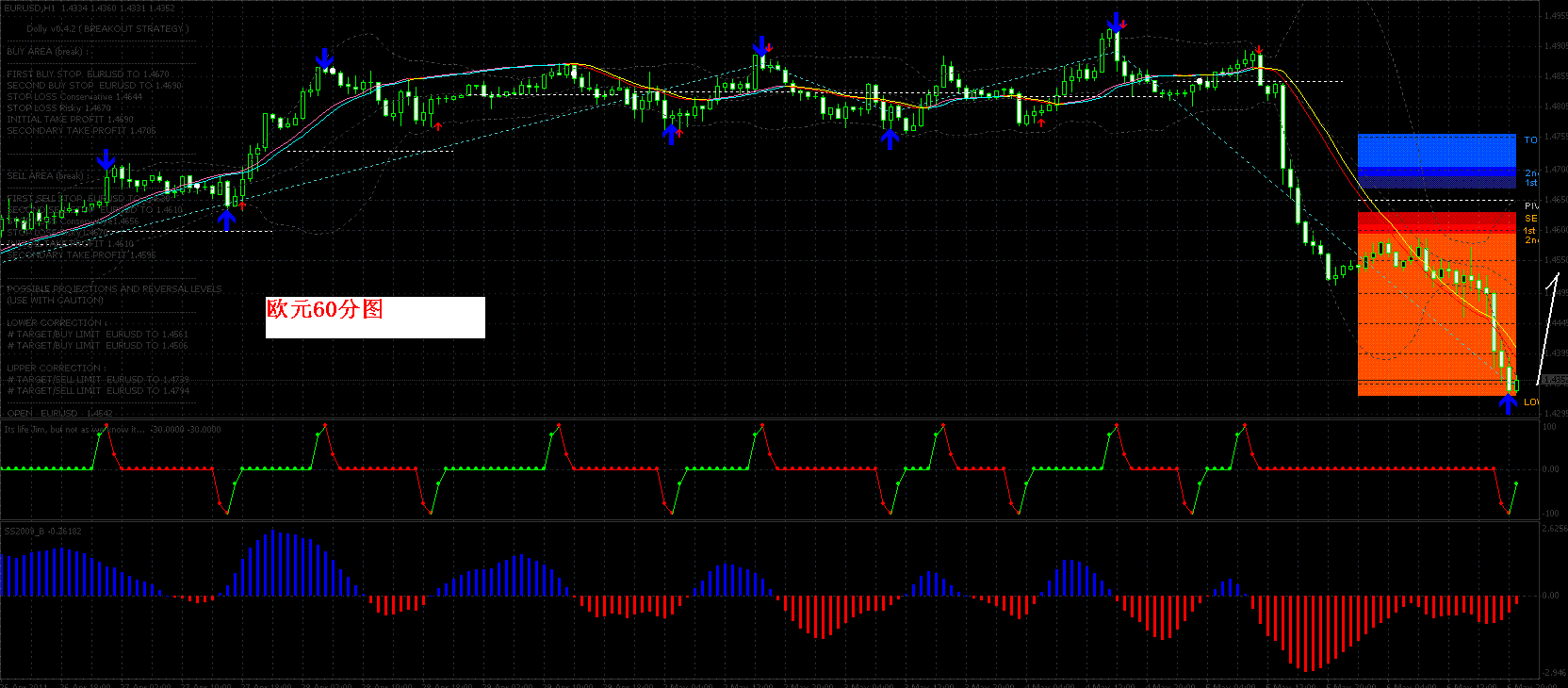Click 'TARGET/BUY LIMIT EURUSD TO 1.4506' line
The width and height of the screenshot is (1568, 688).
pyautogui.click(x=98, y=346)
